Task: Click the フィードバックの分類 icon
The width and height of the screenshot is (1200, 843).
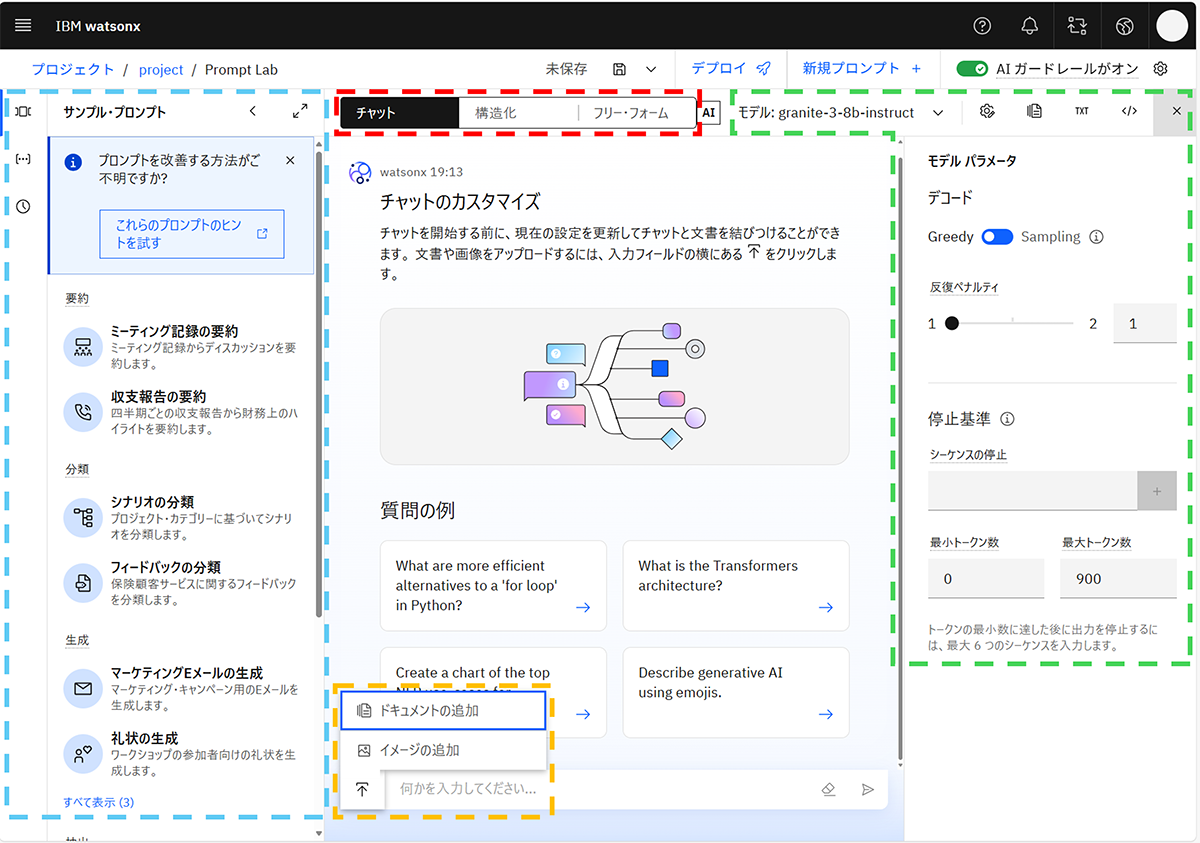Action: click(83, 582)
